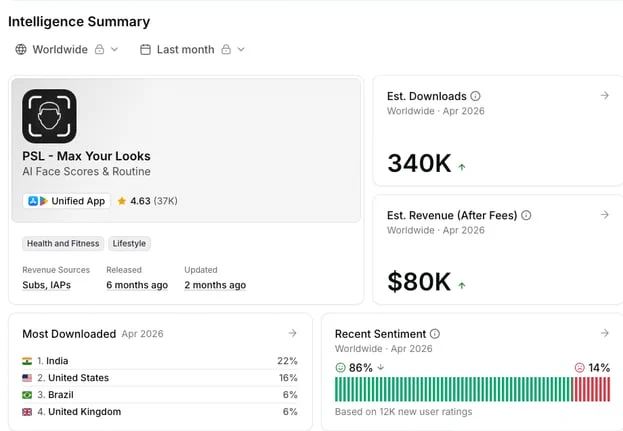
Task: Show the Est. Revenue info tooltip icon
Action: [x=526, y=215]
